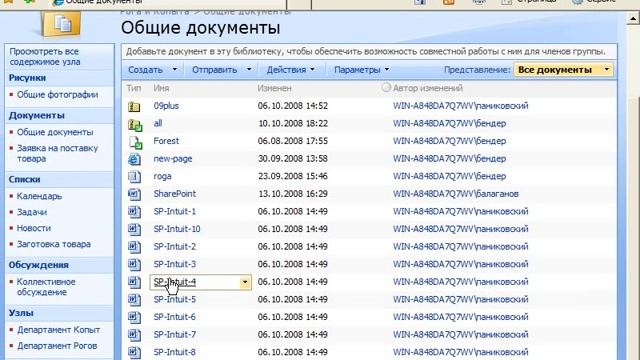
Task: Open the roga document
Action: (162, 176)
